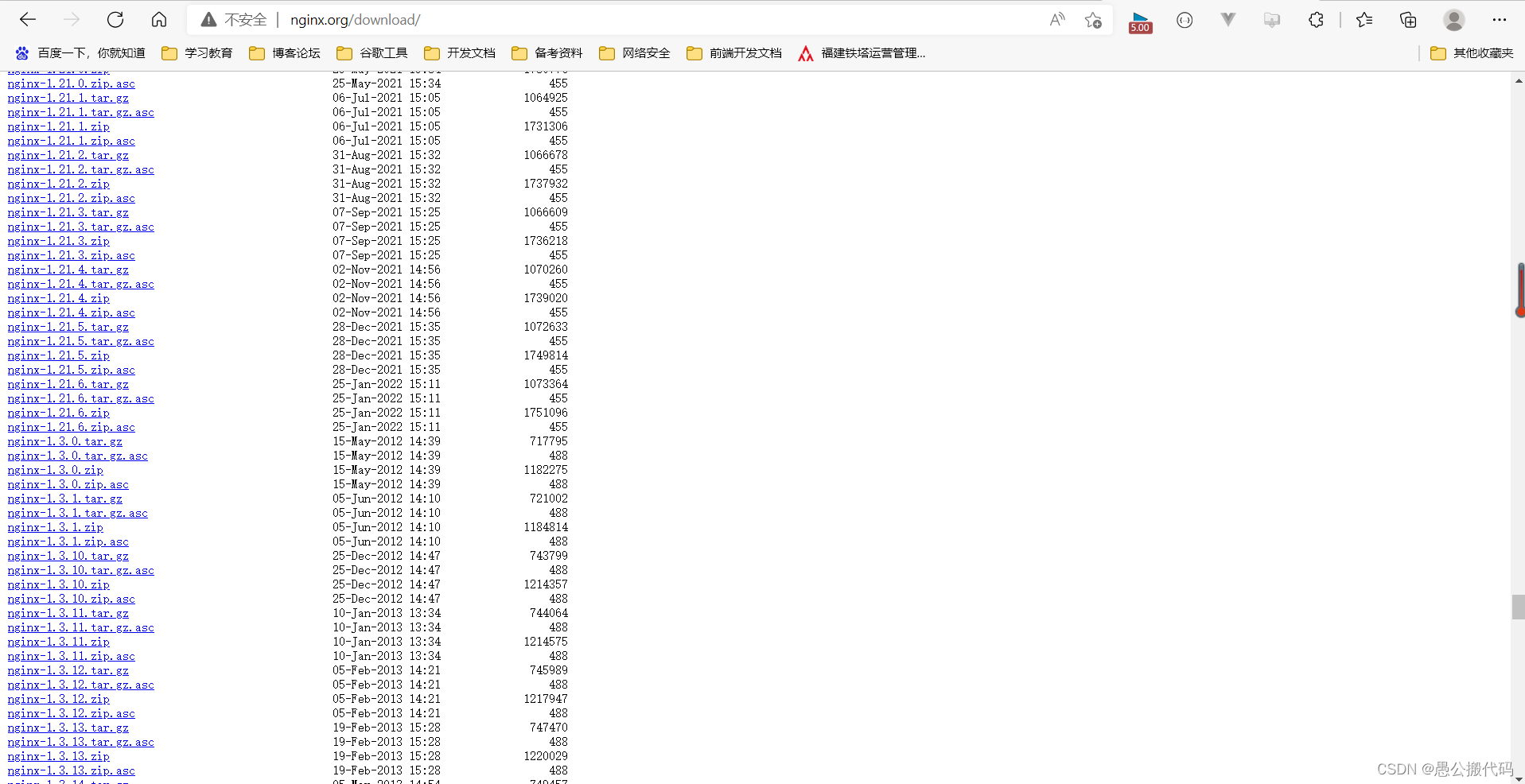Image resolution: width=1525 pixels, height=784 pixels.
Task: Select the file size 1751096
Action: [x=546, y=413]
